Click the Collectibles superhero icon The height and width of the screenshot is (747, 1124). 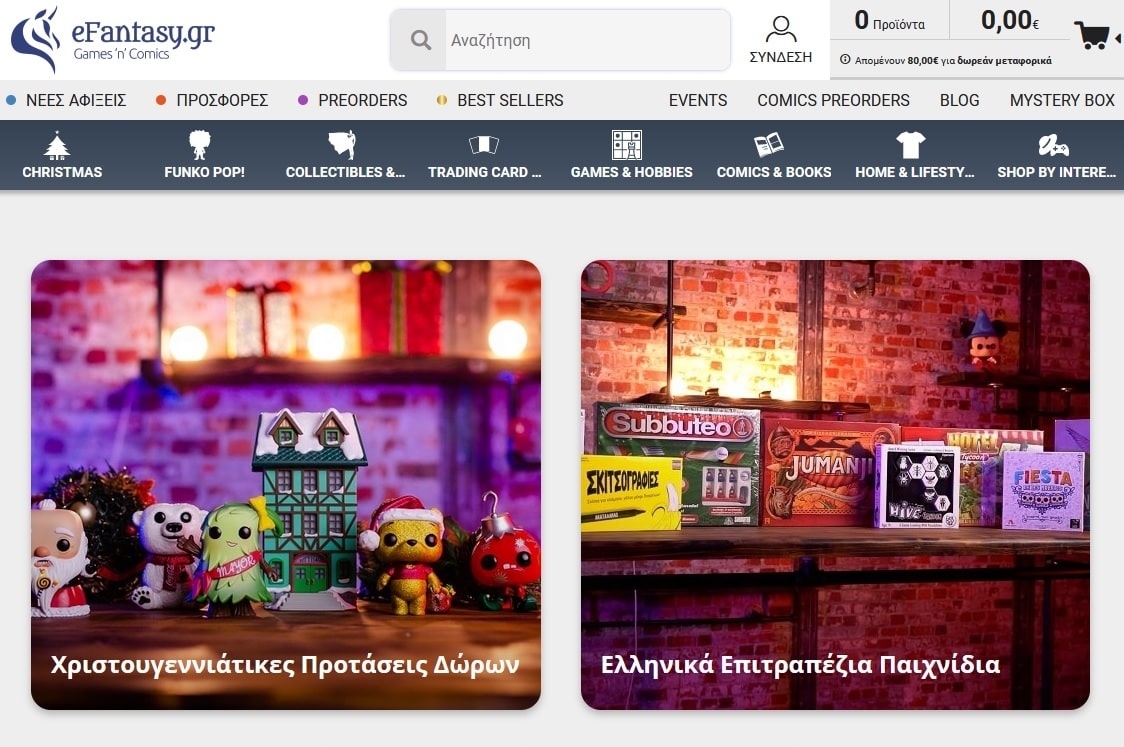pos(342,145)
